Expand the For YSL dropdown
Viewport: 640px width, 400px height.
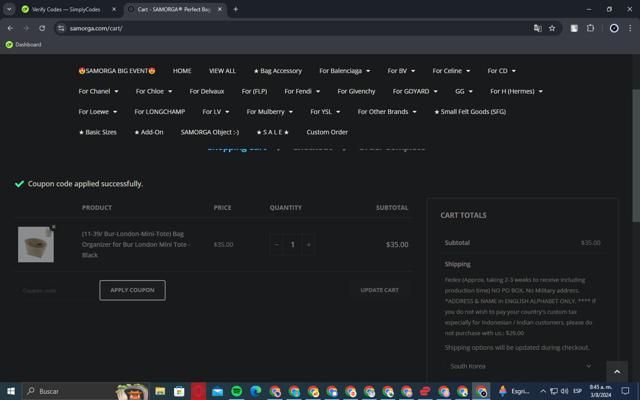(x=325, y=111)
